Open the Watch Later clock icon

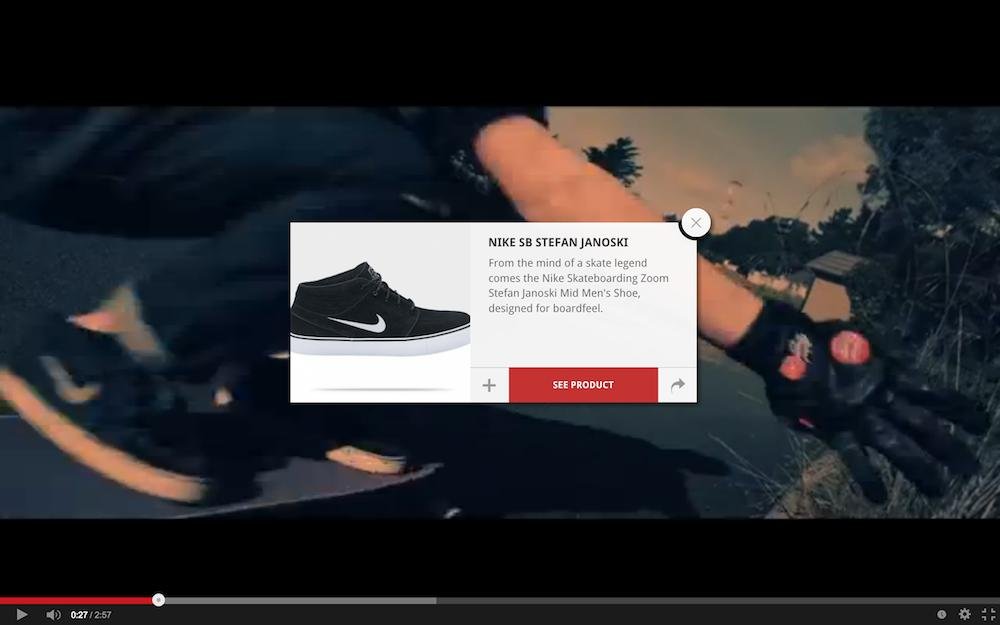coord(941,614)
